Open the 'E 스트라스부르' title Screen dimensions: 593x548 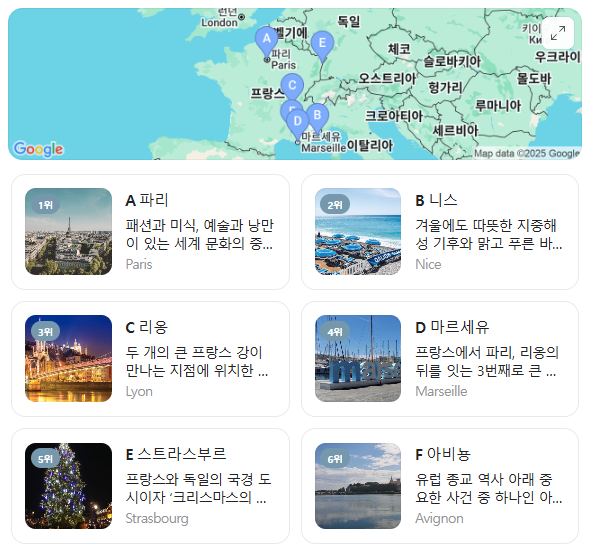click(176, 454)
